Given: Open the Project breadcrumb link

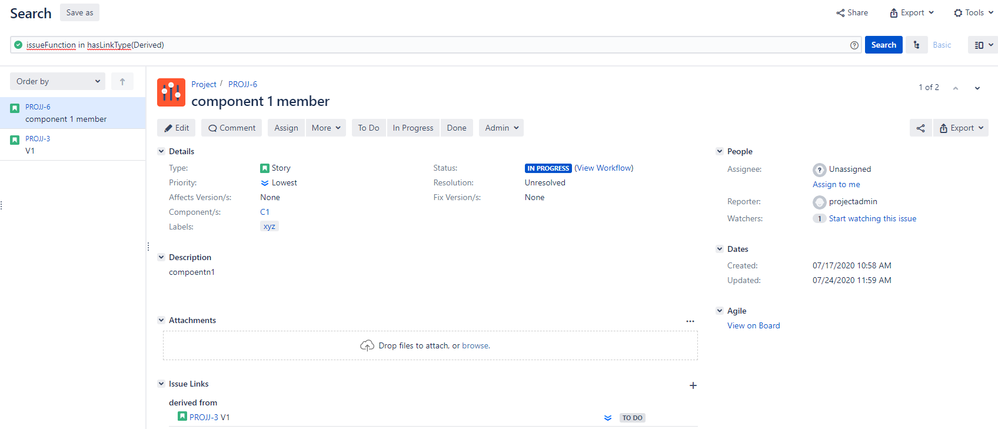Looking at the screenshot, I should [x=204, y=84].
